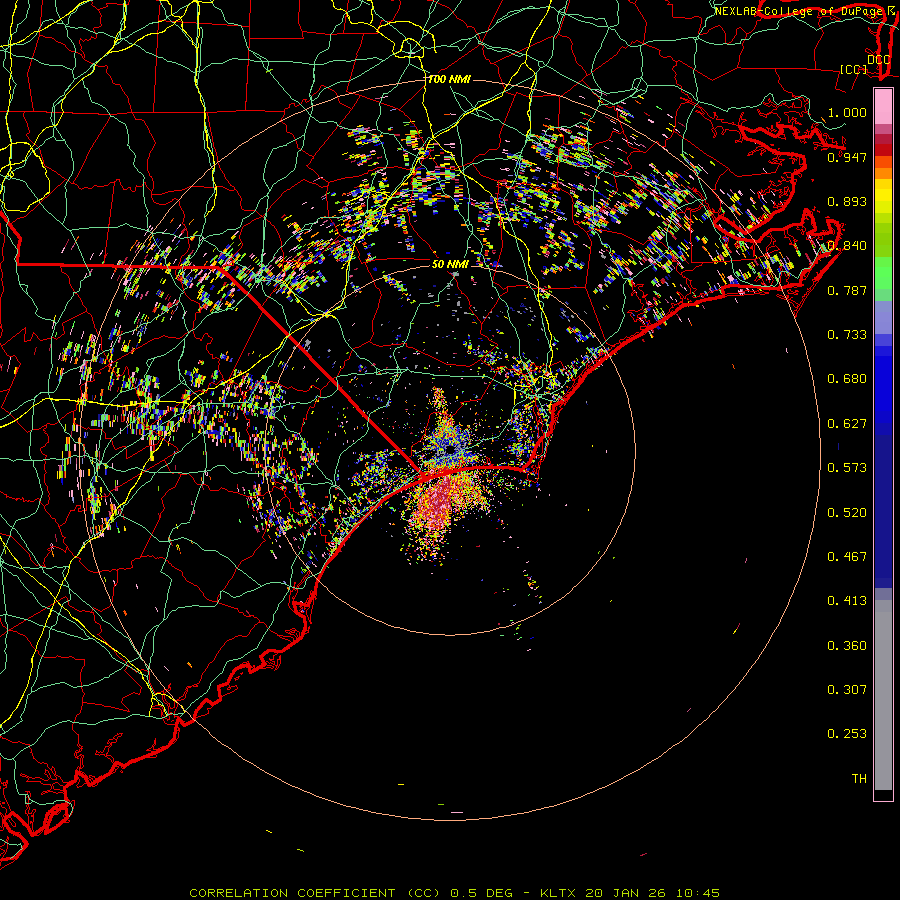Click the [CC] legend heading

(x=854, y=69)
